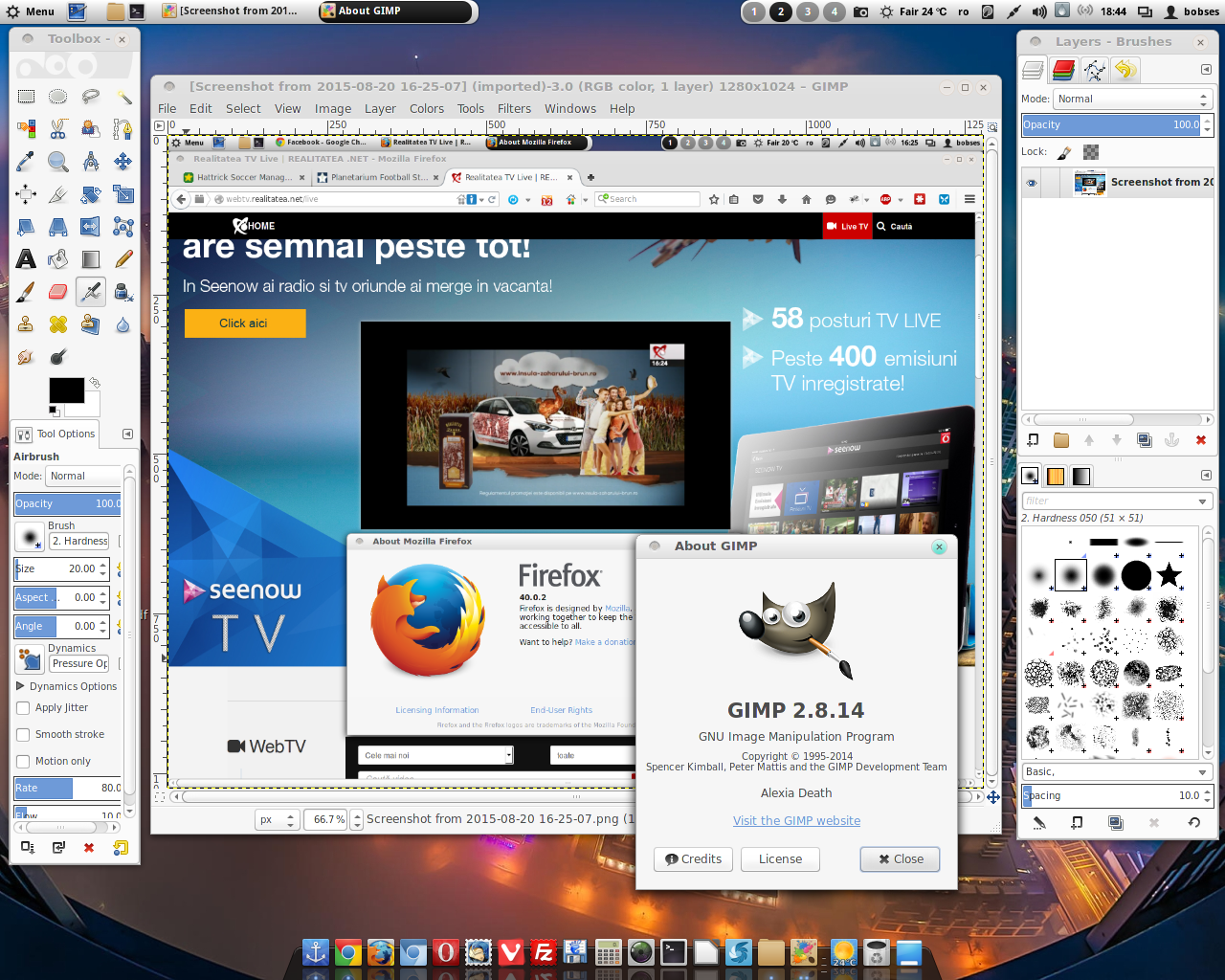Toggle the chain link for Screenshot layer
This screenshot has height=980, width=1225.
[x=1051, y=183]
